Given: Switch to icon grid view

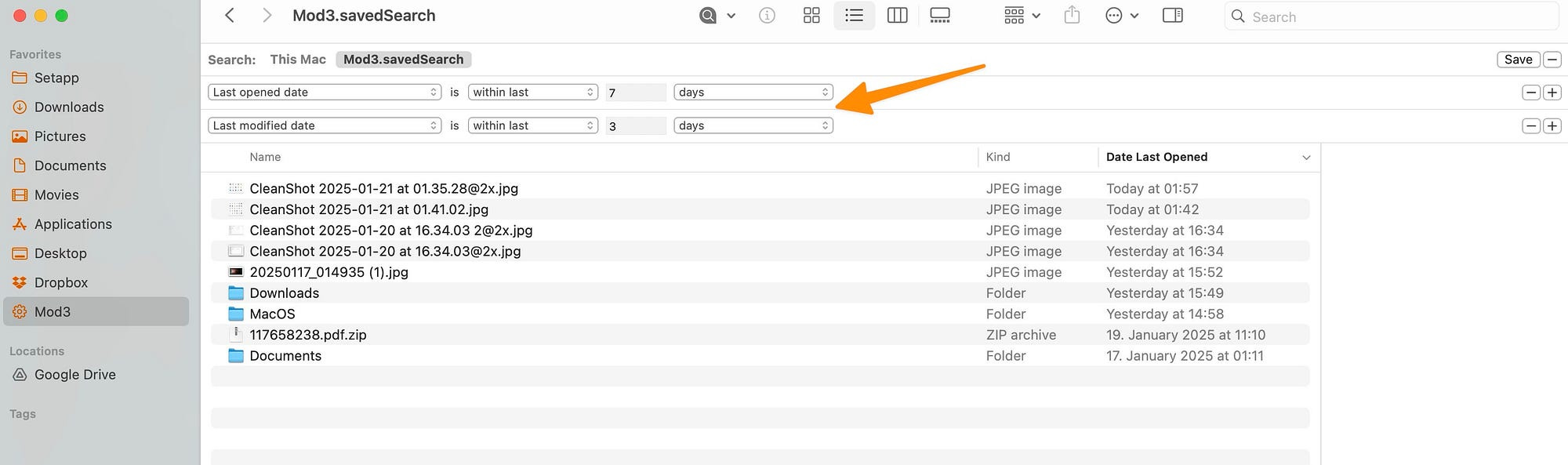Looking at the screenshot, I should 811,16.
